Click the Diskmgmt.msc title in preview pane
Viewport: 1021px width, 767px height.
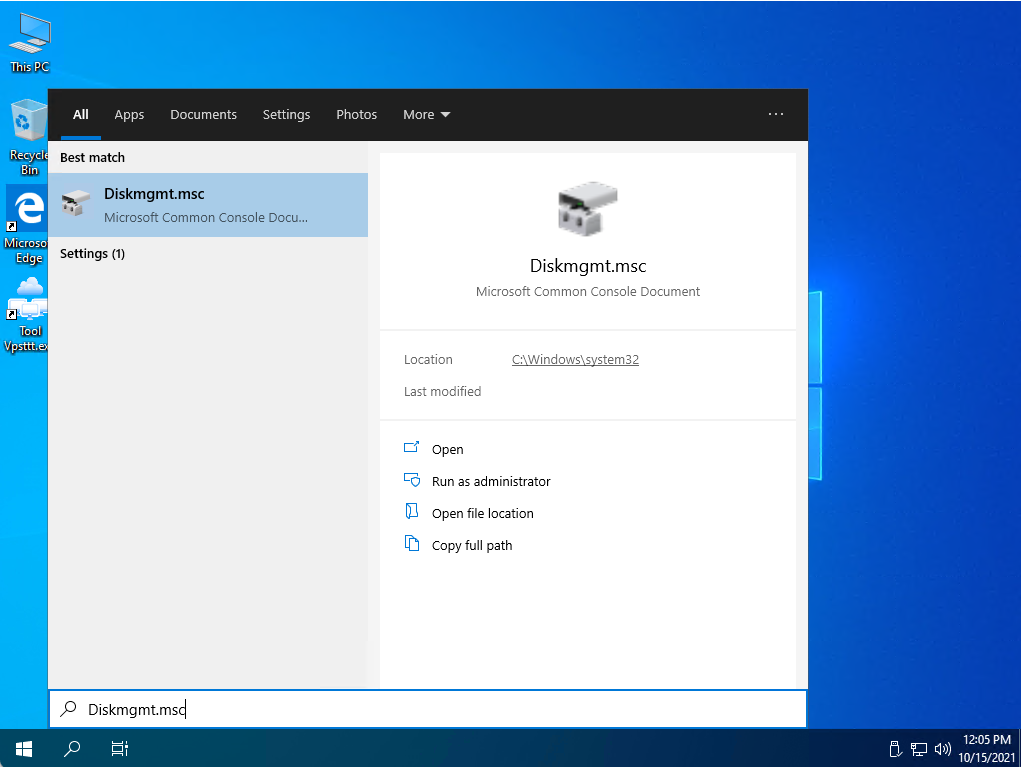tap(587, 266)
